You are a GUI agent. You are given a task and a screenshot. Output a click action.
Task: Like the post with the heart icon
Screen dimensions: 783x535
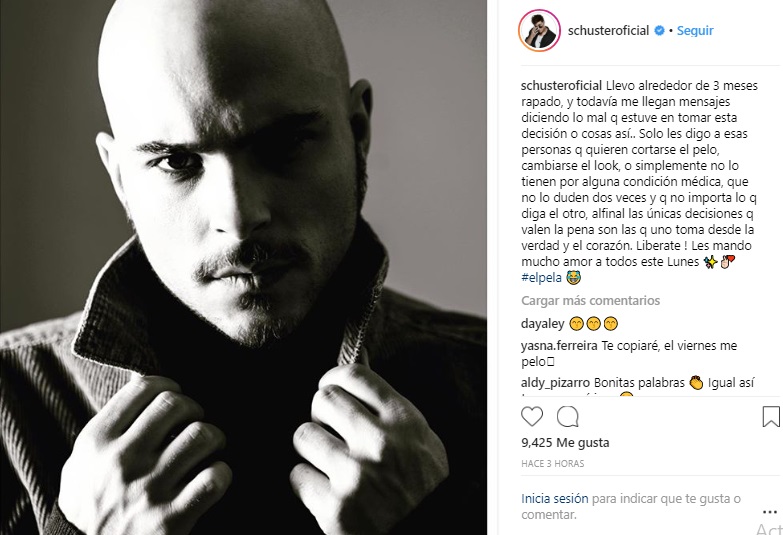coord(532,417)
